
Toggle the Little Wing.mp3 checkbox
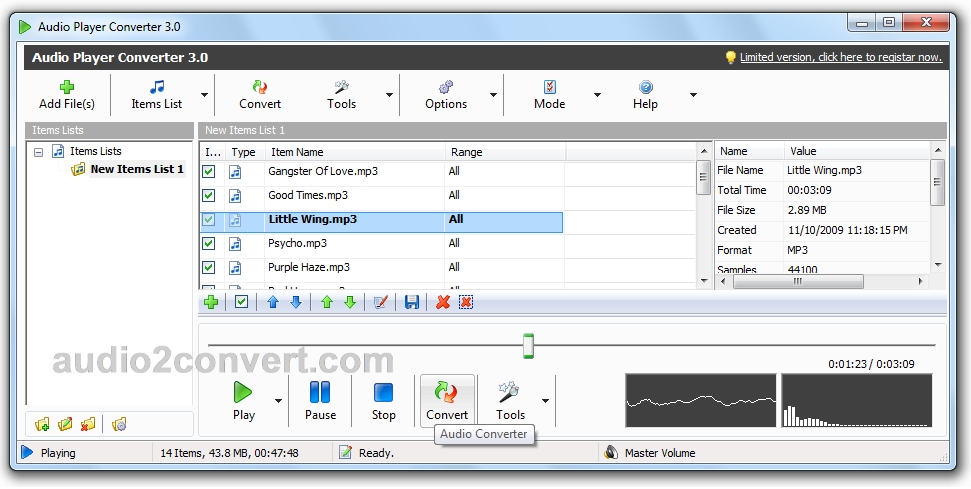pyautogui.click(x=209, y=220)
